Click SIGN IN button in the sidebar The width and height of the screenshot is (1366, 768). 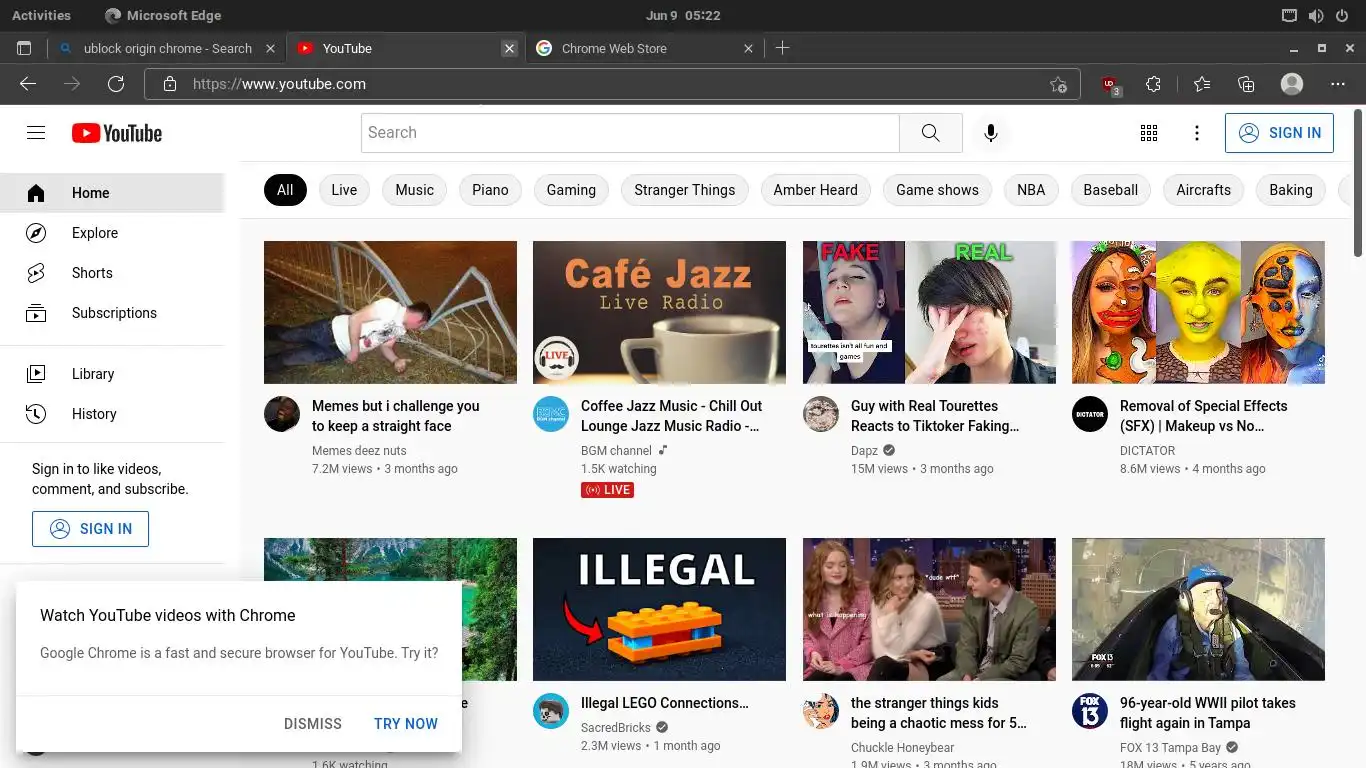(90, 529)
